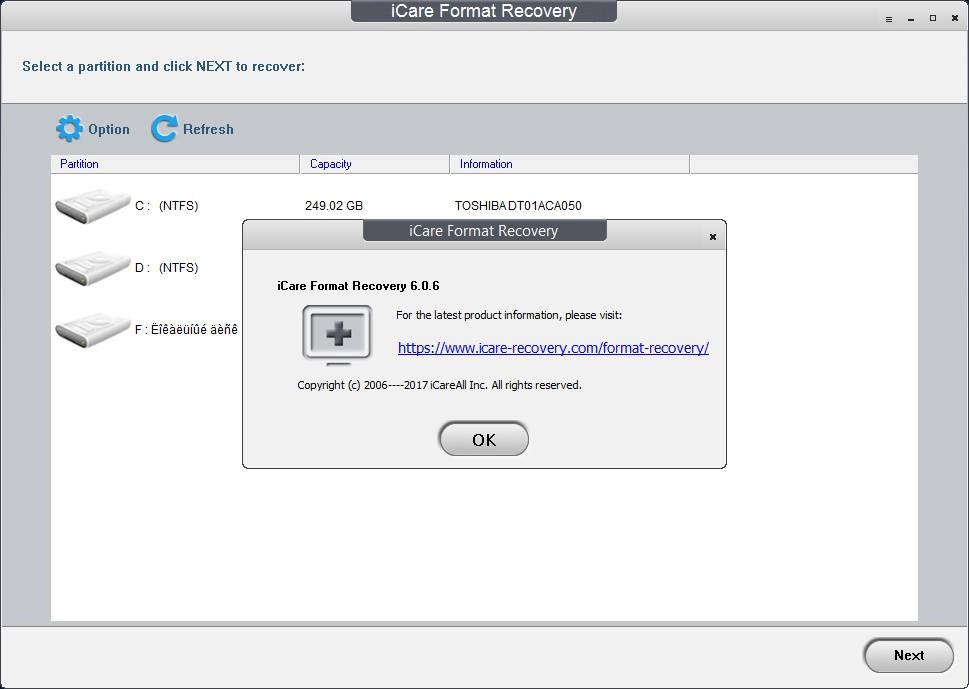
Task: Click the Refresh arrow icon
Action: click(164, 129)
